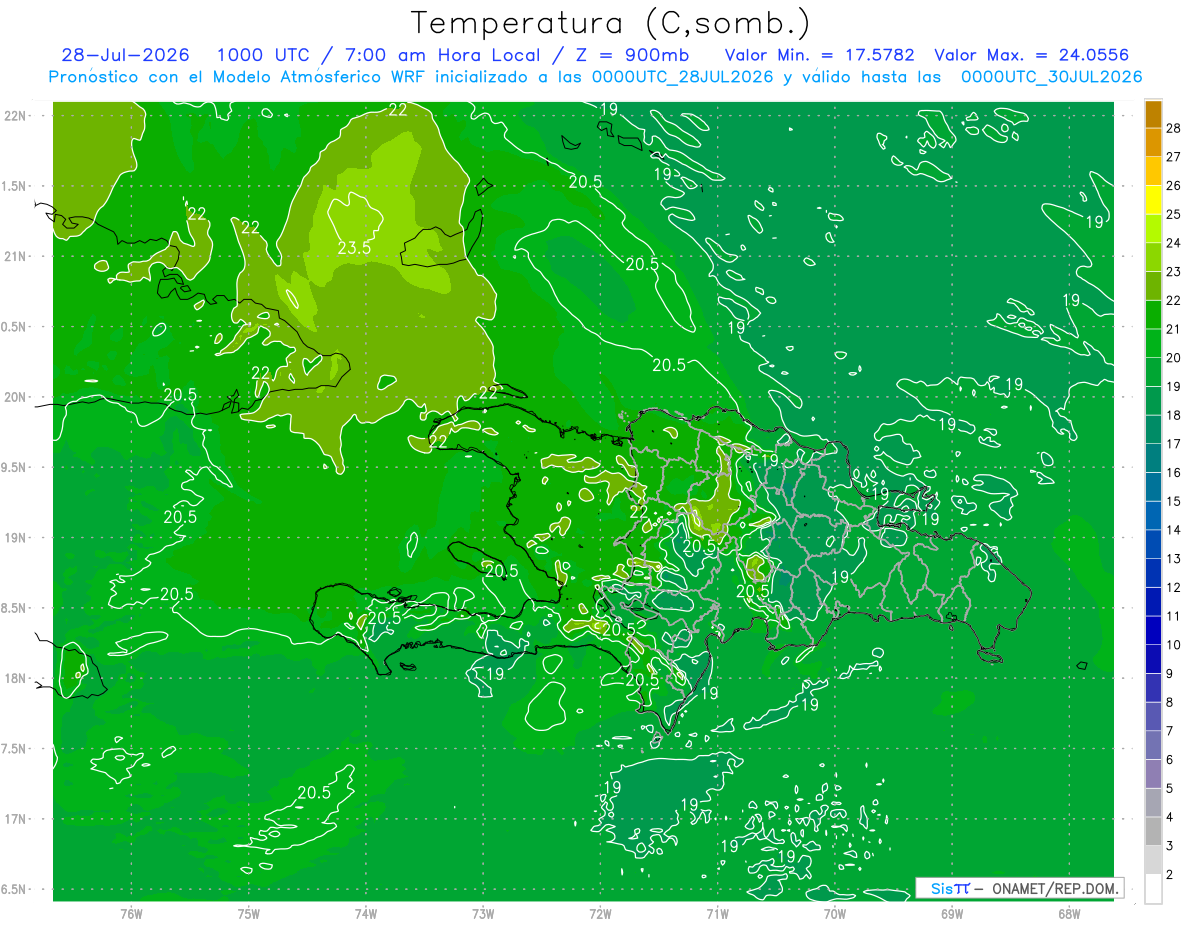Click the "69W" longitude label
1200x927 pixels.
pyautogui.click(x=952, y=913)
